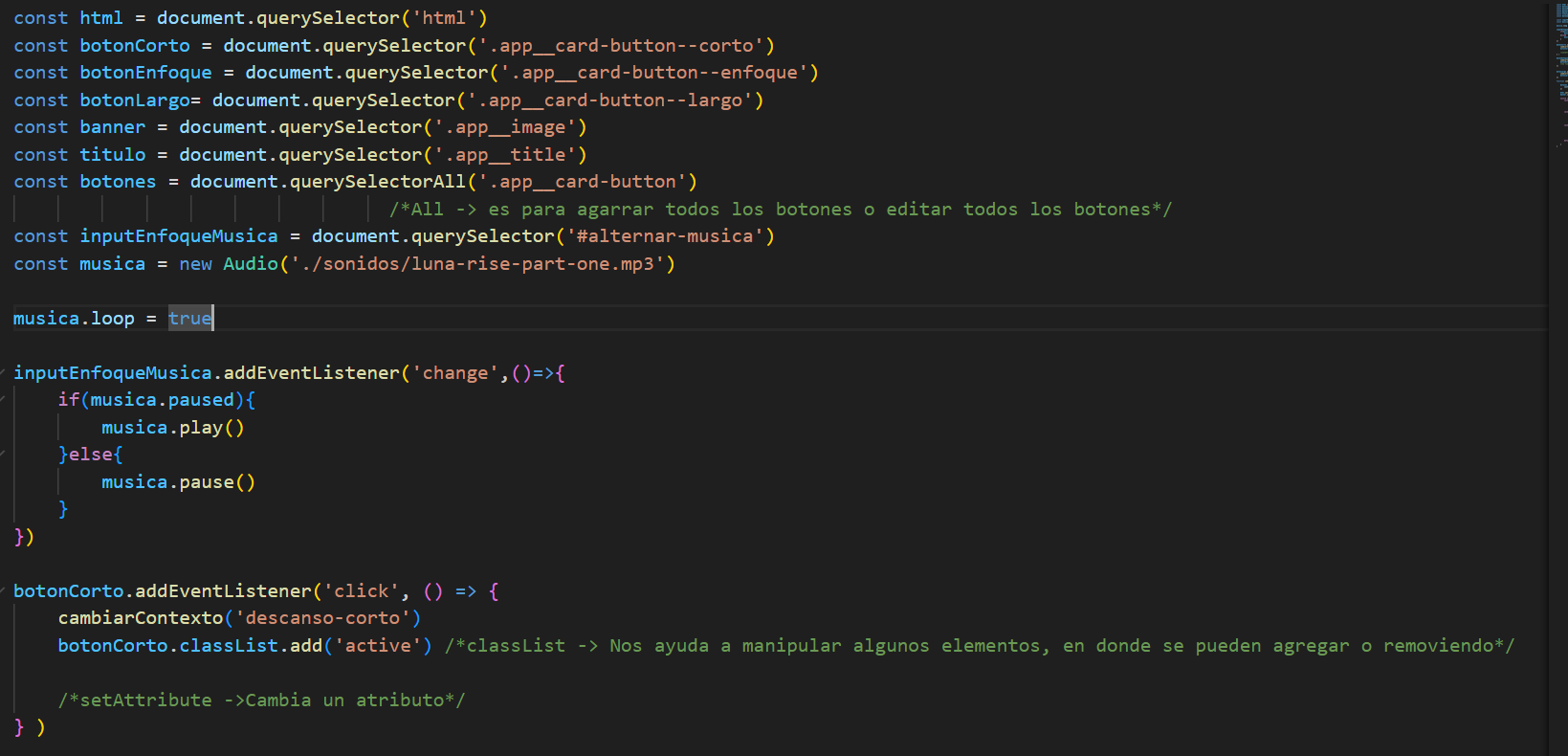This screenshot has height=756, width=1568.
Task: Click the else keyword
Action: (x=91, y=455)
